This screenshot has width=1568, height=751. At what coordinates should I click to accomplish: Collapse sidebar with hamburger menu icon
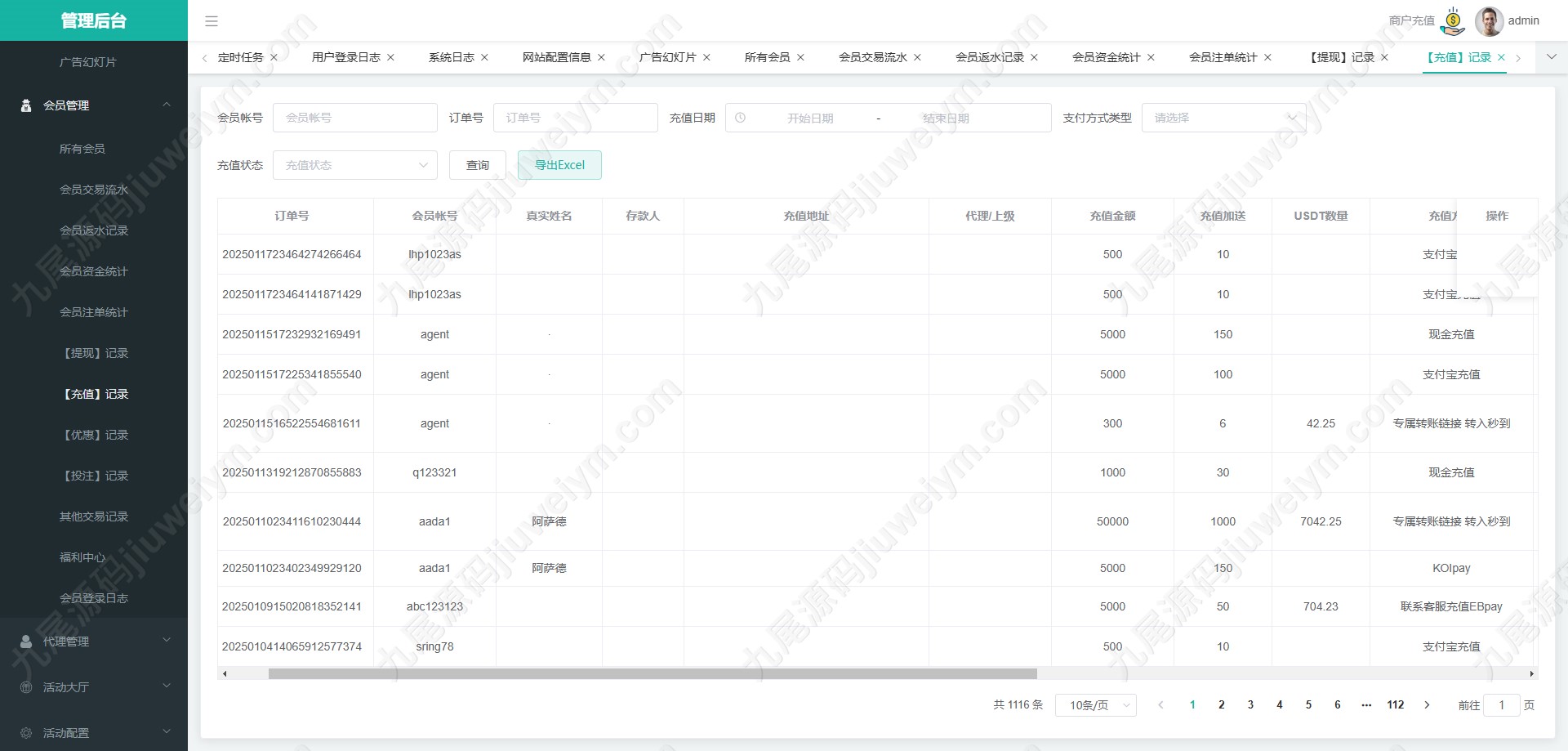tap(212, 21)
